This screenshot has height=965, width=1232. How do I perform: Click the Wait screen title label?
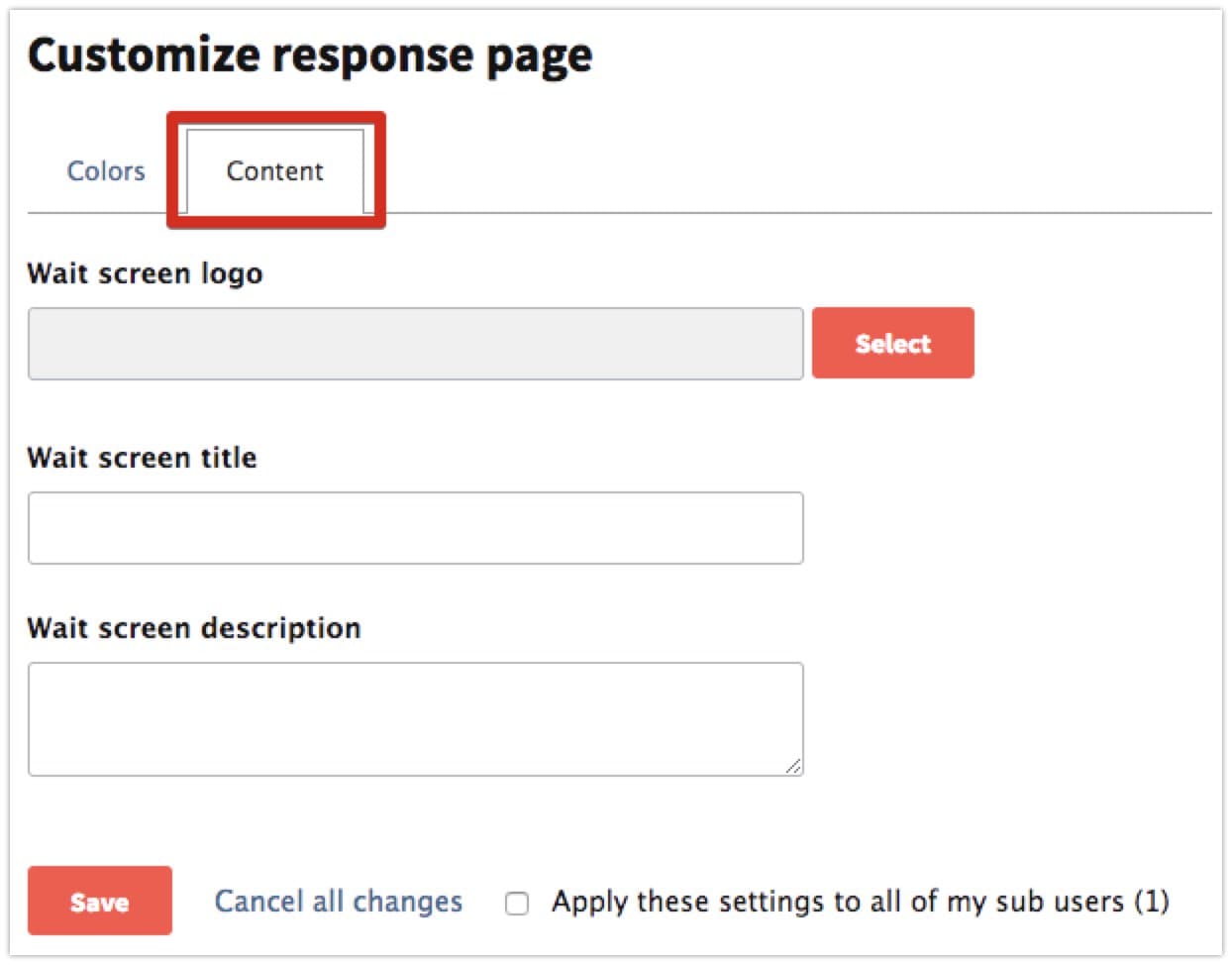point(142,458)
